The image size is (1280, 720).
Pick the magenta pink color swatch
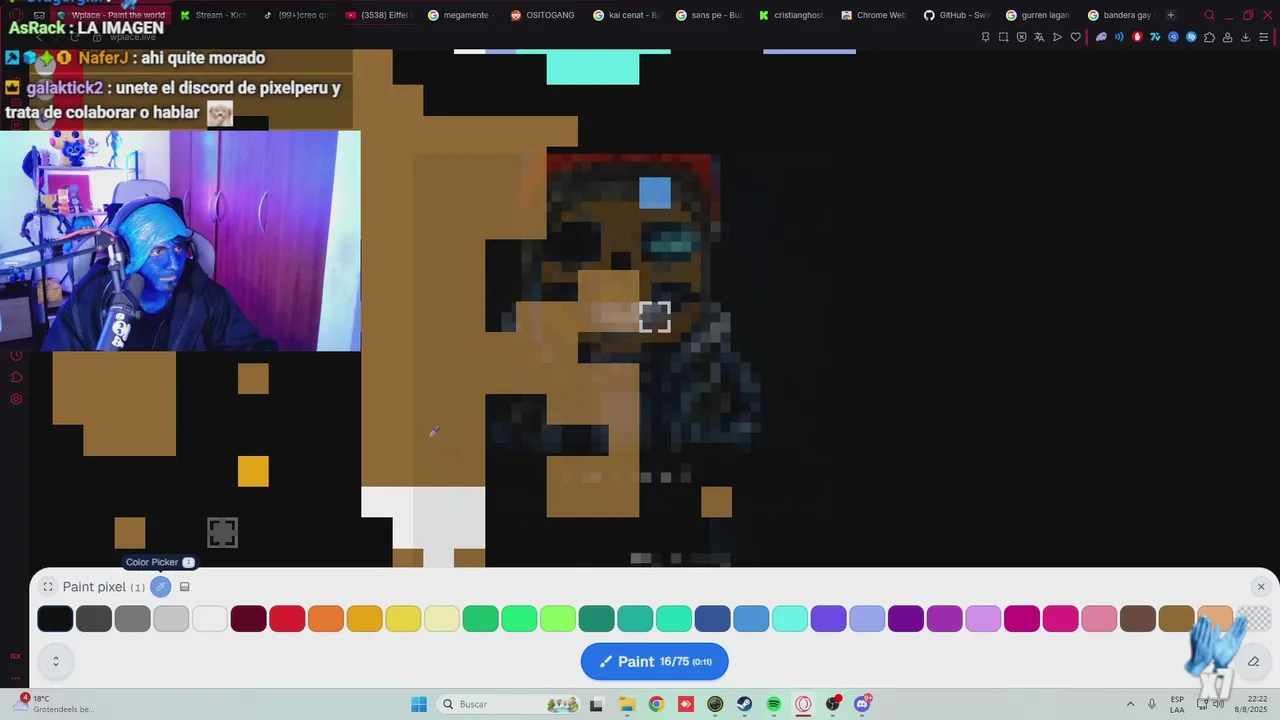click(x=1061, y=619)
